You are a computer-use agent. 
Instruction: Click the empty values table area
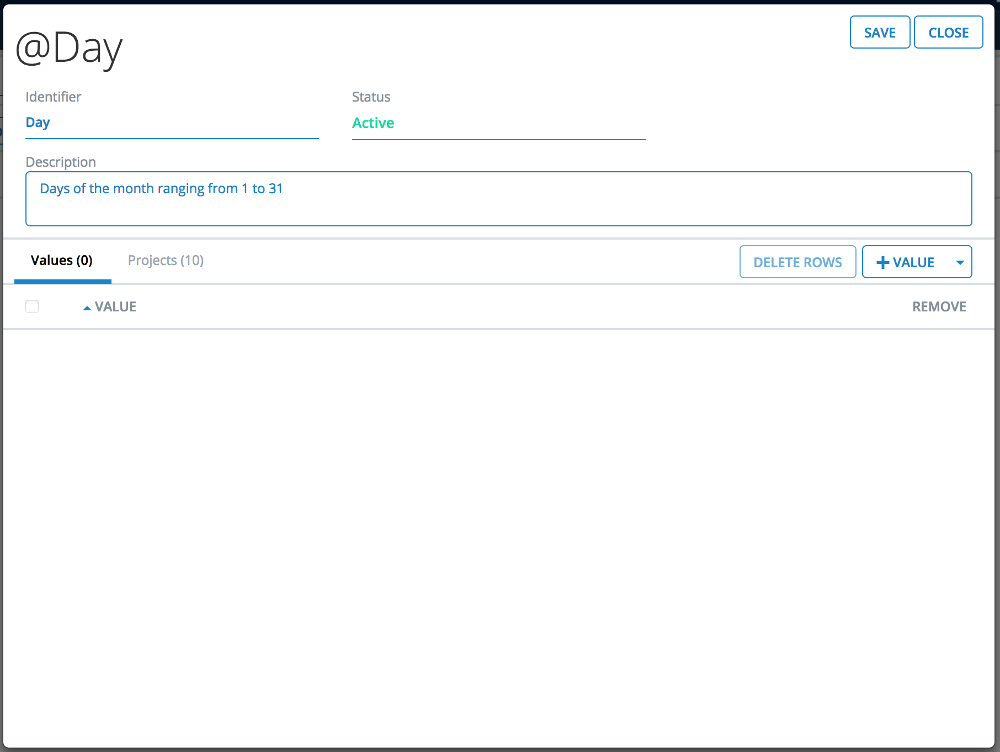[498, 530]
